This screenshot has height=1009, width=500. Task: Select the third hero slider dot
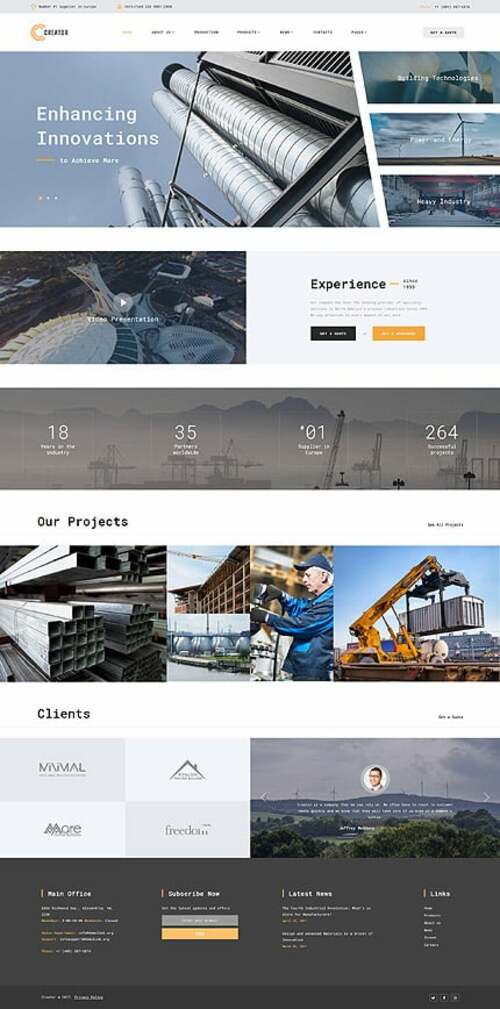tap(55, 198)
